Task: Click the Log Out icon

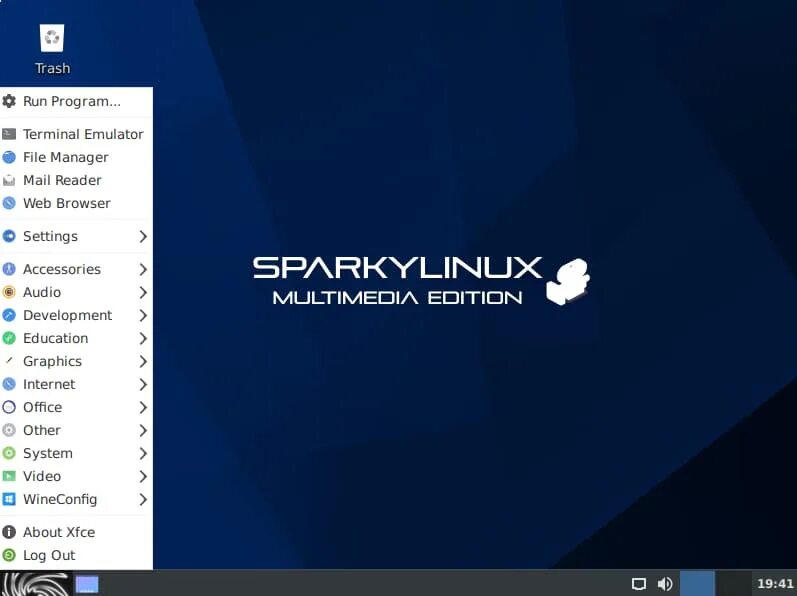Action: tap(9, 555)
